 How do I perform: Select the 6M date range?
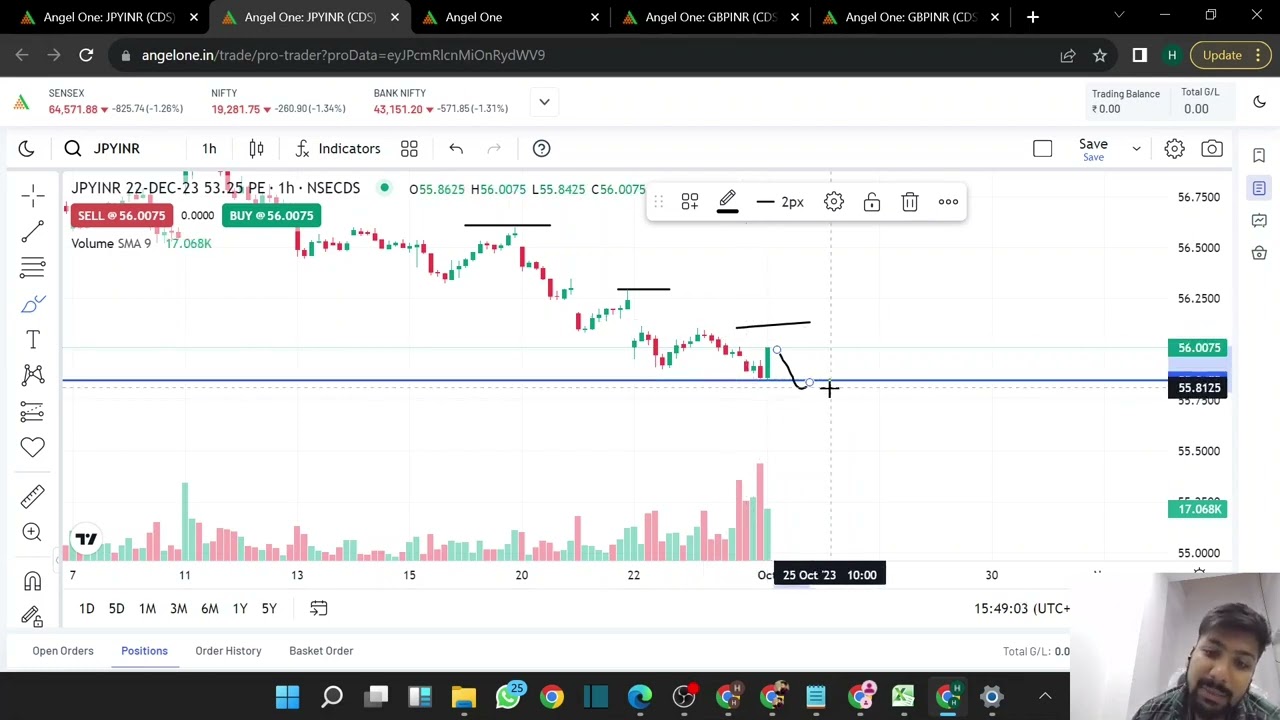[209, 608]
